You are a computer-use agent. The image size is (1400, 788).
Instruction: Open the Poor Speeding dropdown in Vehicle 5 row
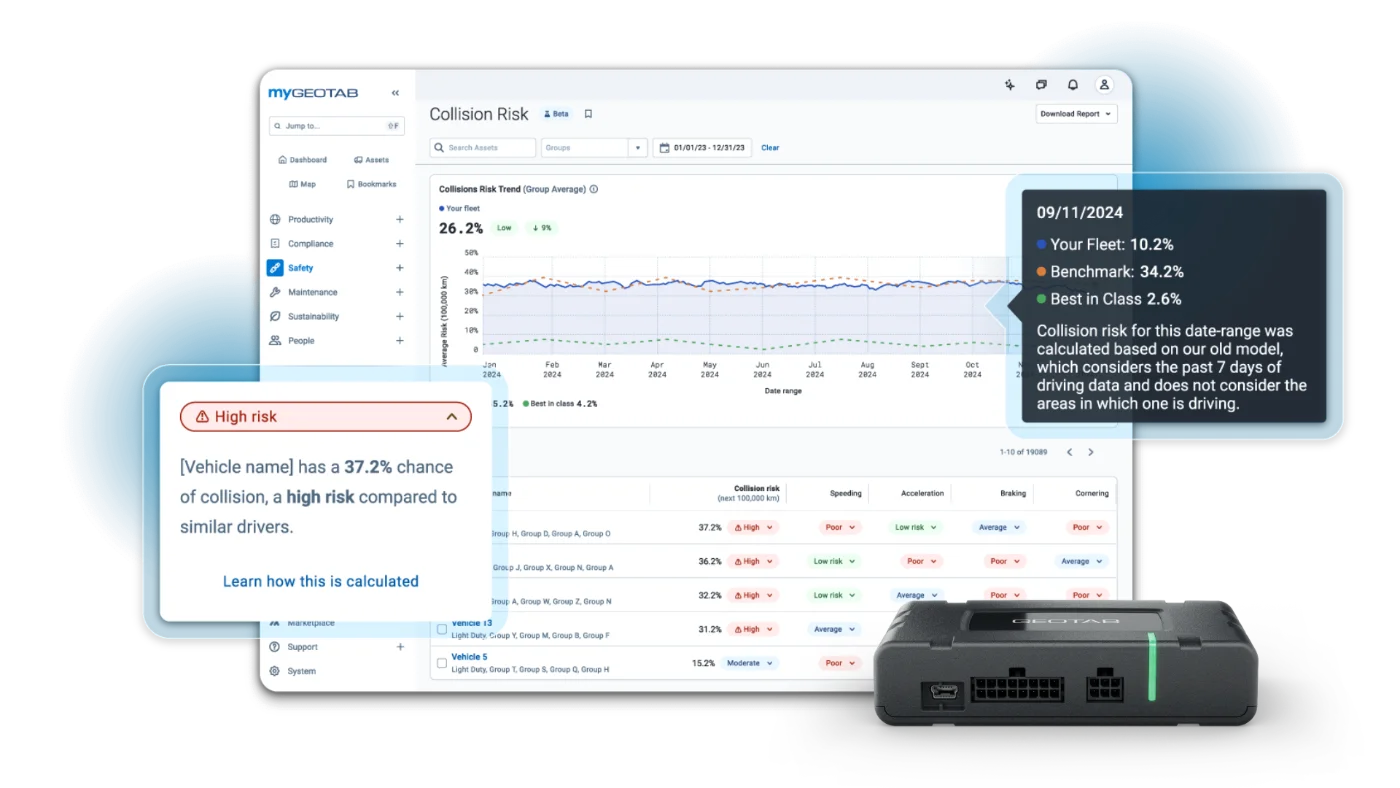click(840, 663)
